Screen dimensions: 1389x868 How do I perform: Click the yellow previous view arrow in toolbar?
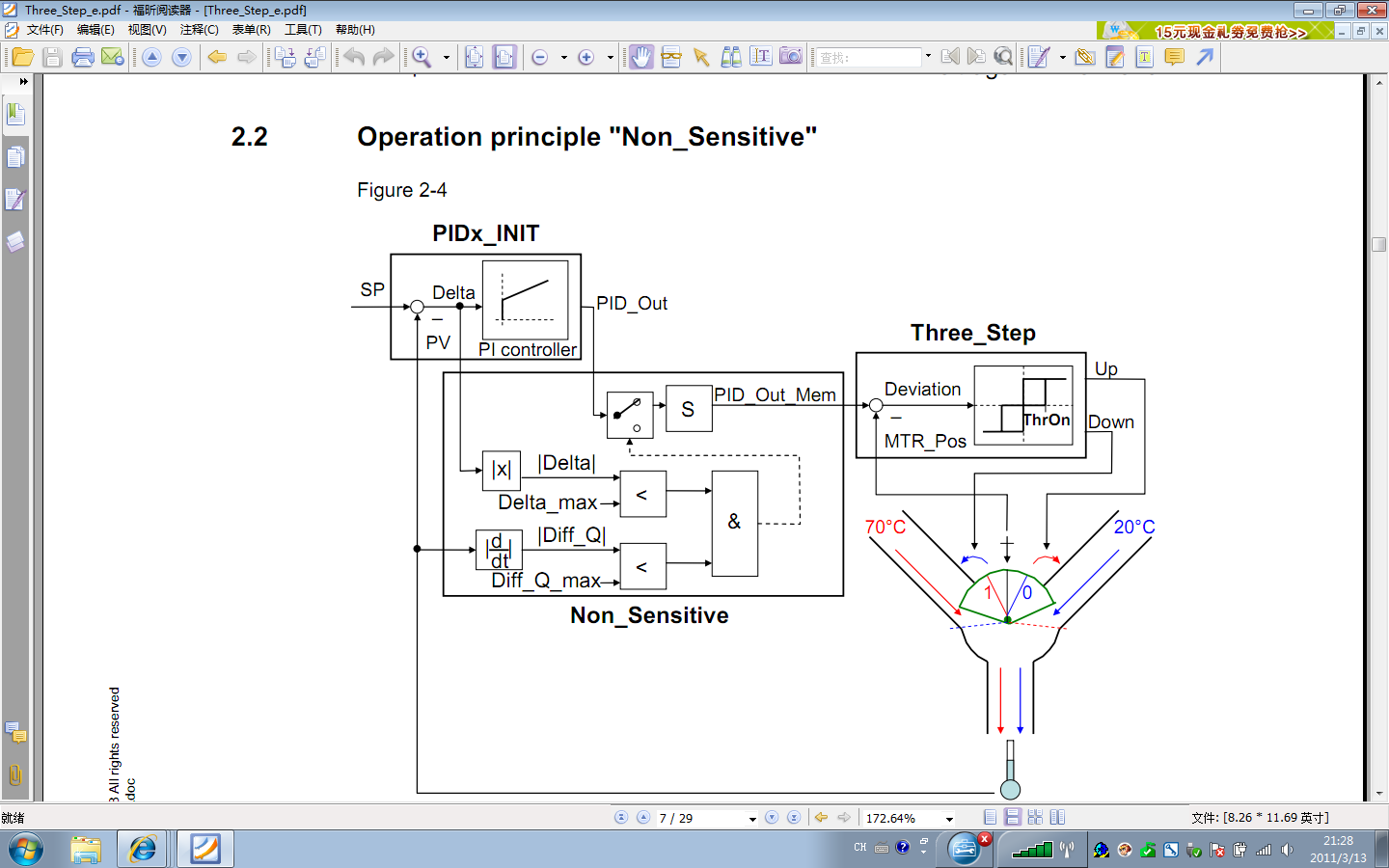[217, 57]
